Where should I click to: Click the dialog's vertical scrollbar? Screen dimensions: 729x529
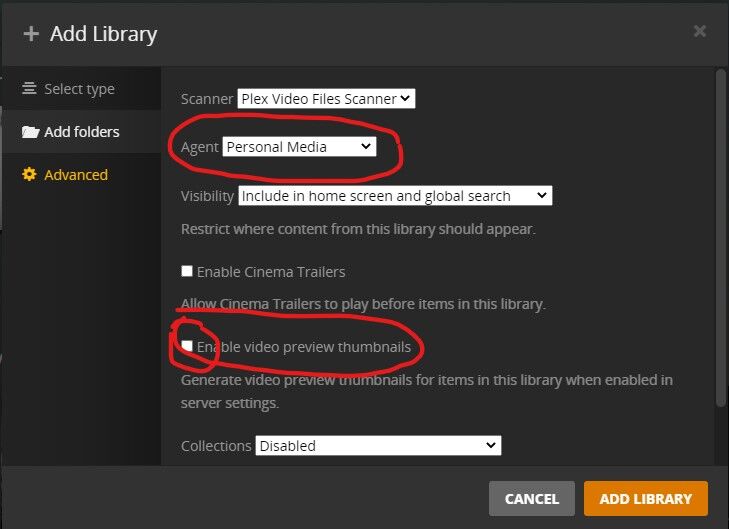(721, 237)
